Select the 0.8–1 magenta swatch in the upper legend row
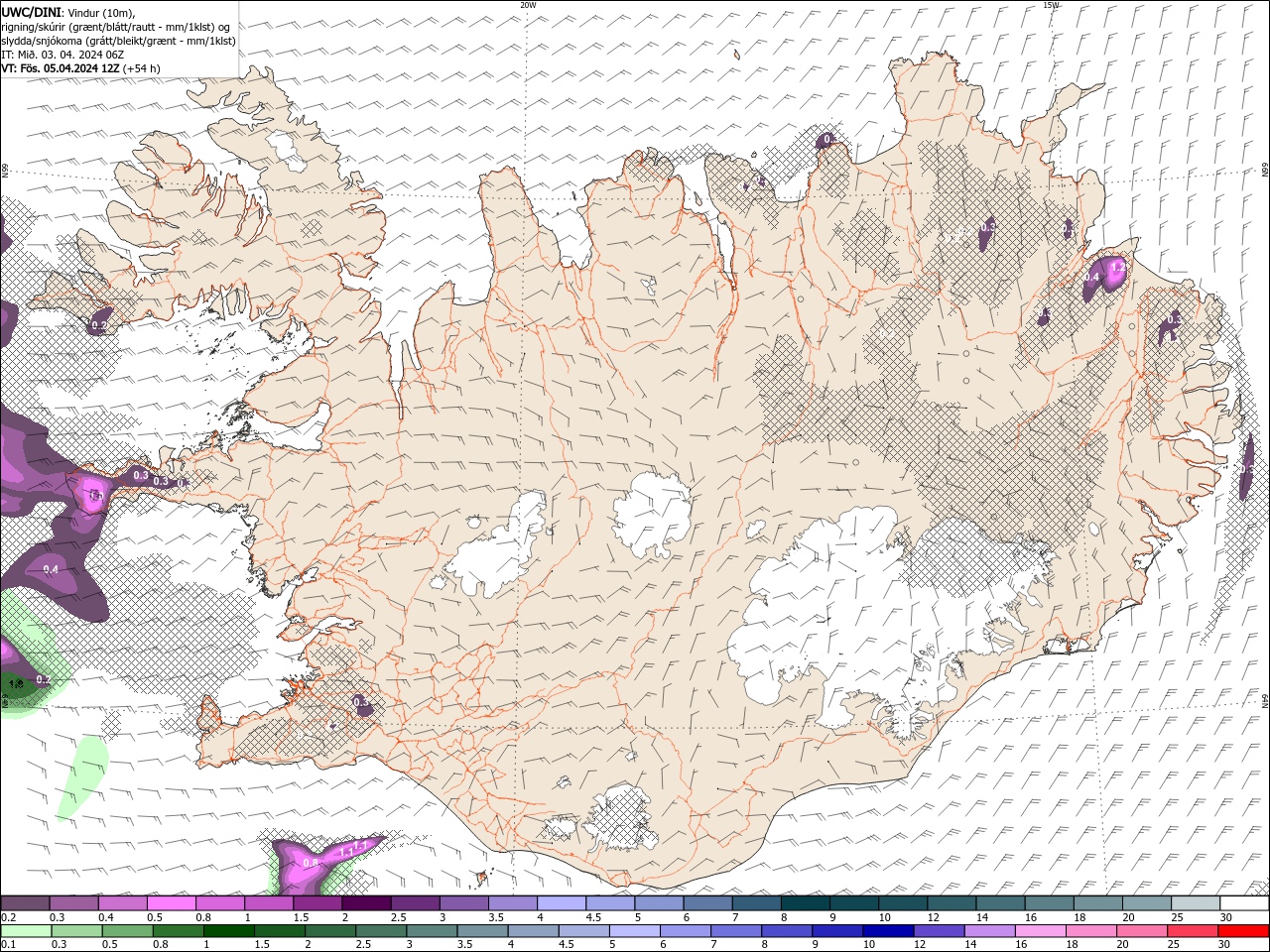This screenshot has width=1270, height=952. click(219, 903)
